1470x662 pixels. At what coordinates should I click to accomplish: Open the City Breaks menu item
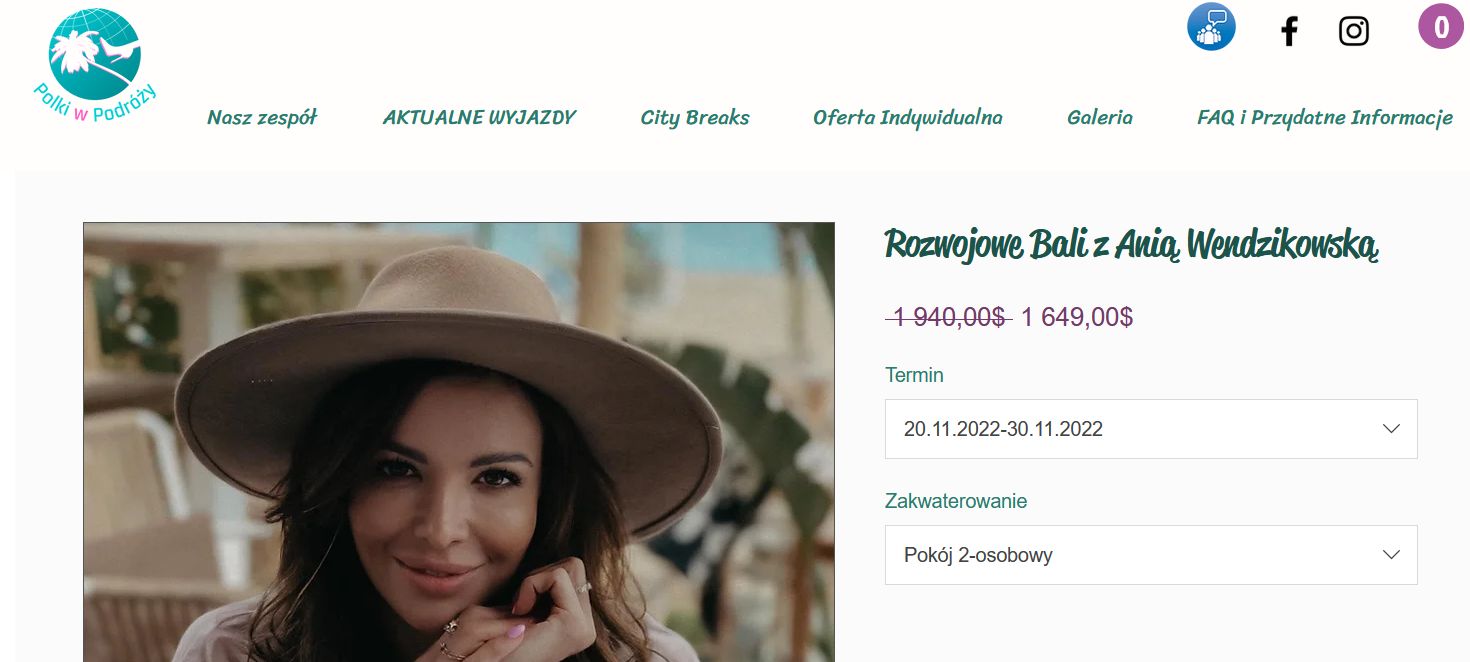pyautogui.click(x=695, y=117)
